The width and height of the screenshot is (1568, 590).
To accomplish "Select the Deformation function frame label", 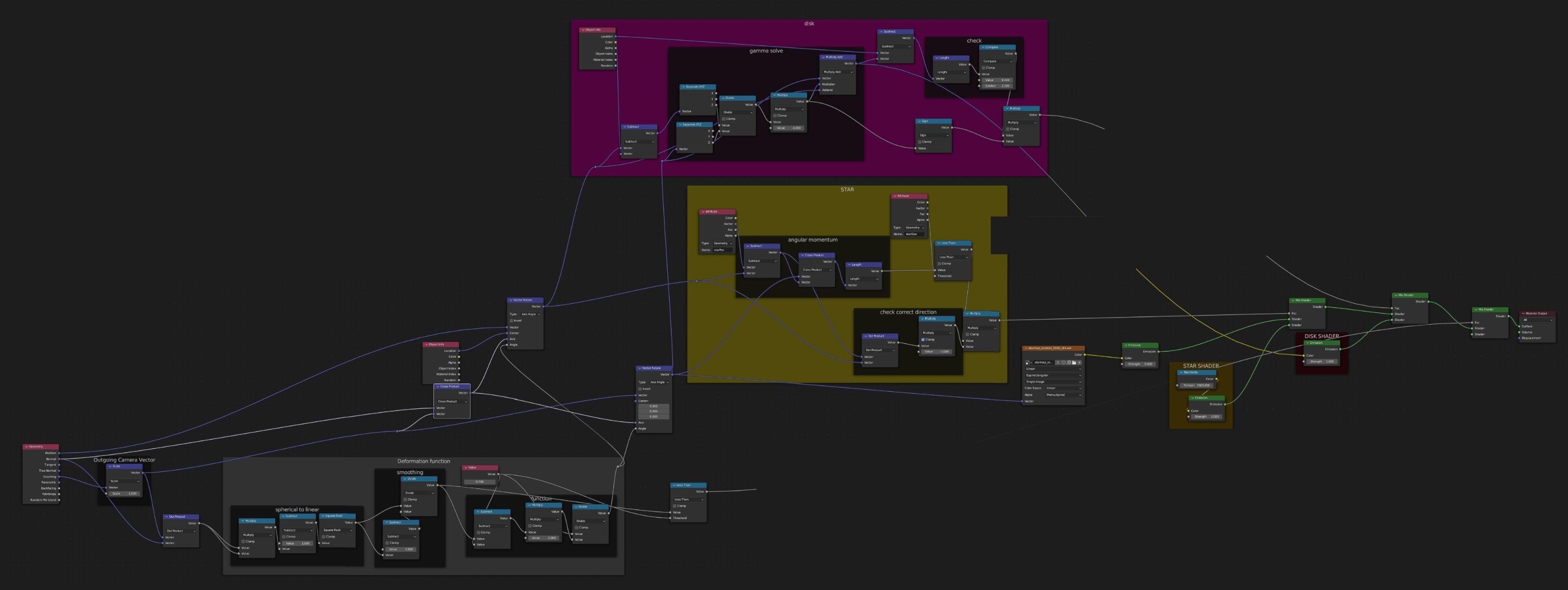I will pyautogui.click(x=423, y=461).
